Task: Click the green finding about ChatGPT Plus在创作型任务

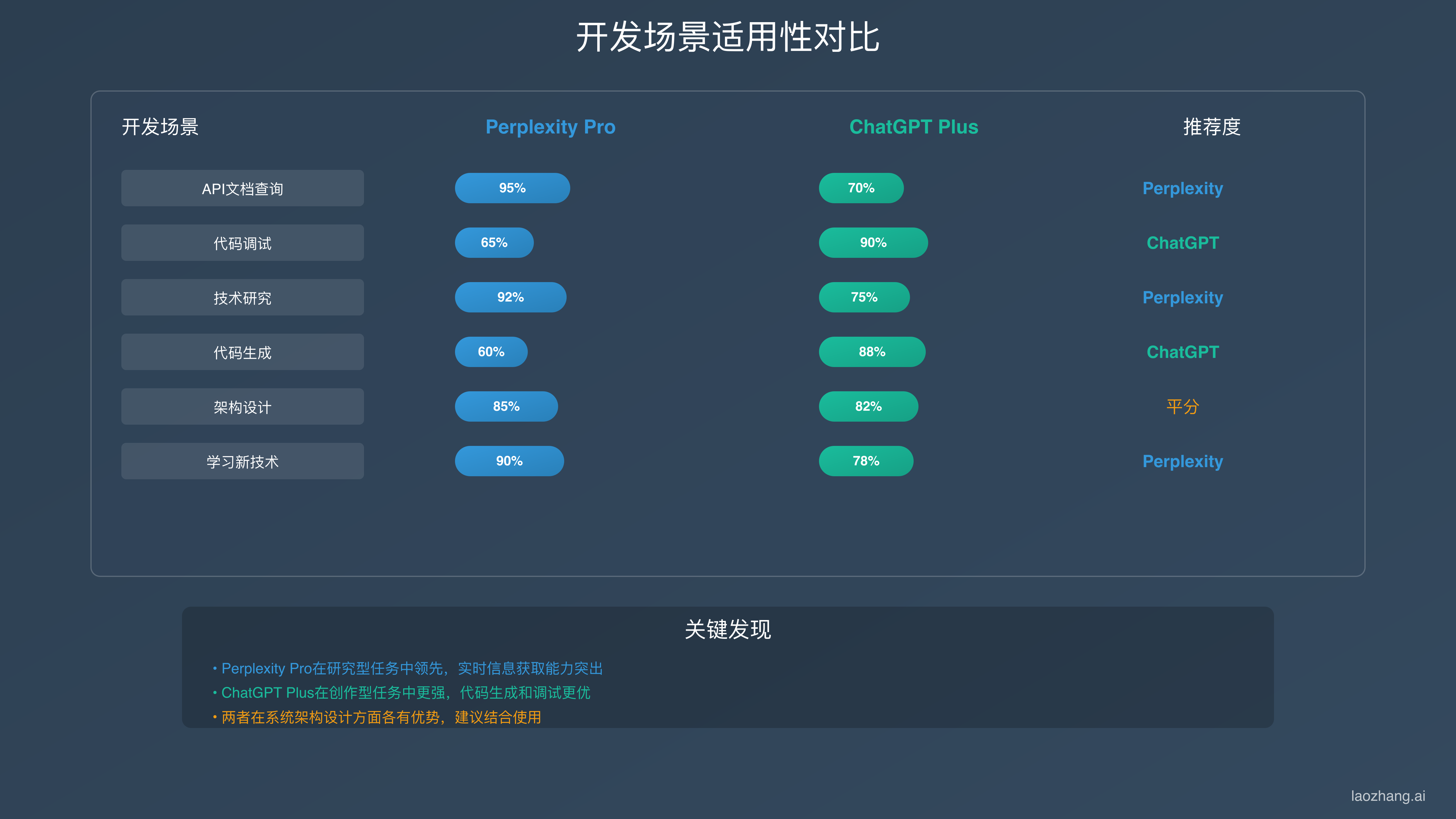Action: 402,693
